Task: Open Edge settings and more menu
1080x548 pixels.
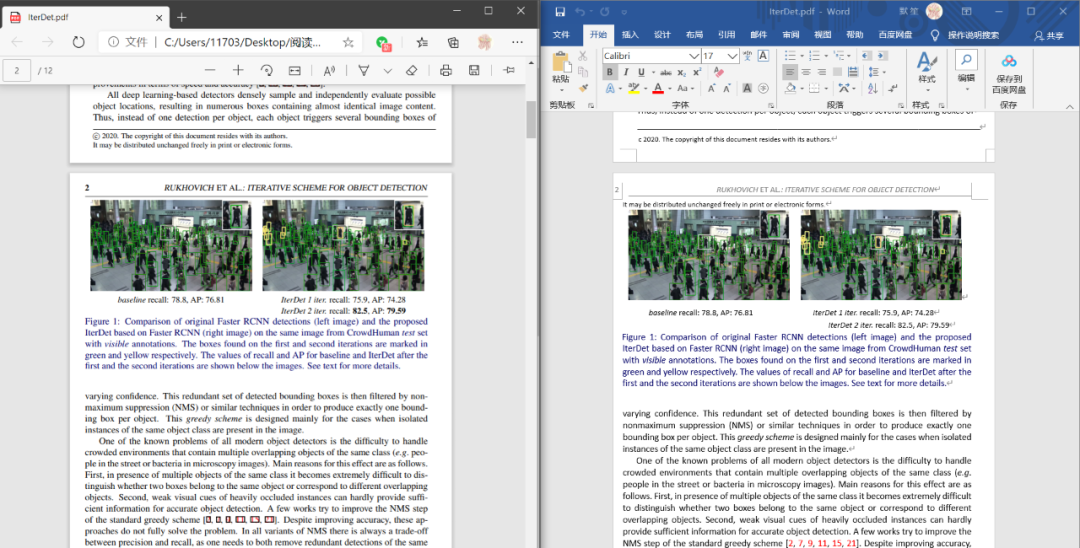Action: tap(517, 42)
